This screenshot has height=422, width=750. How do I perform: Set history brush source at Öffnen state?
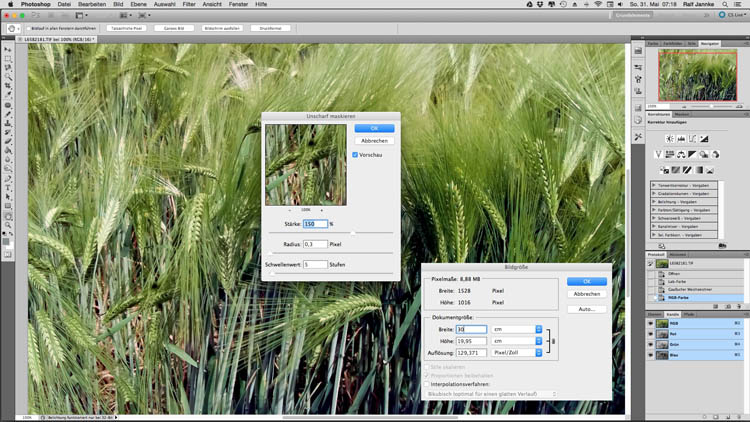click(x=651, y=274)
